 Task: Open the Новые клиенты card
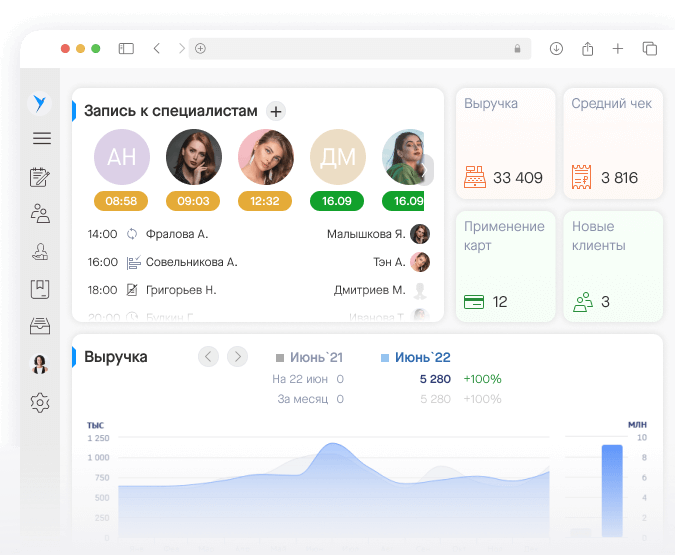click(612, 266)
